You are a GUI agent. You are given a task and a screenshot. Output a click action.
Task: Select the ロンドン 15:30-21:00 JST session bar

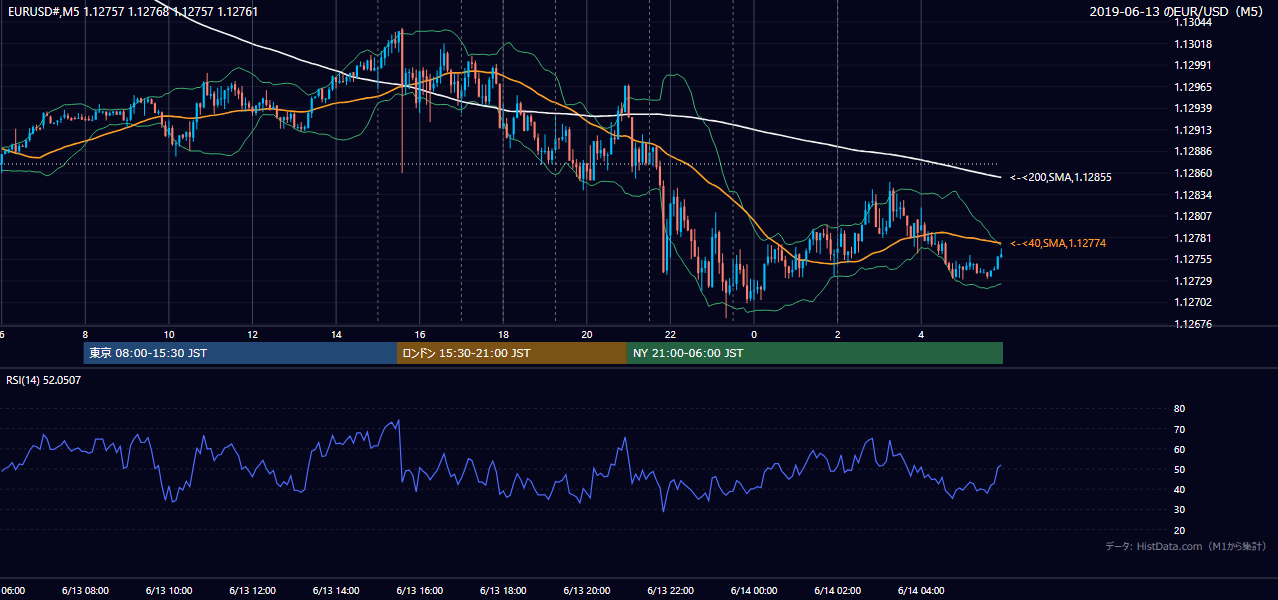pos(512,353)
